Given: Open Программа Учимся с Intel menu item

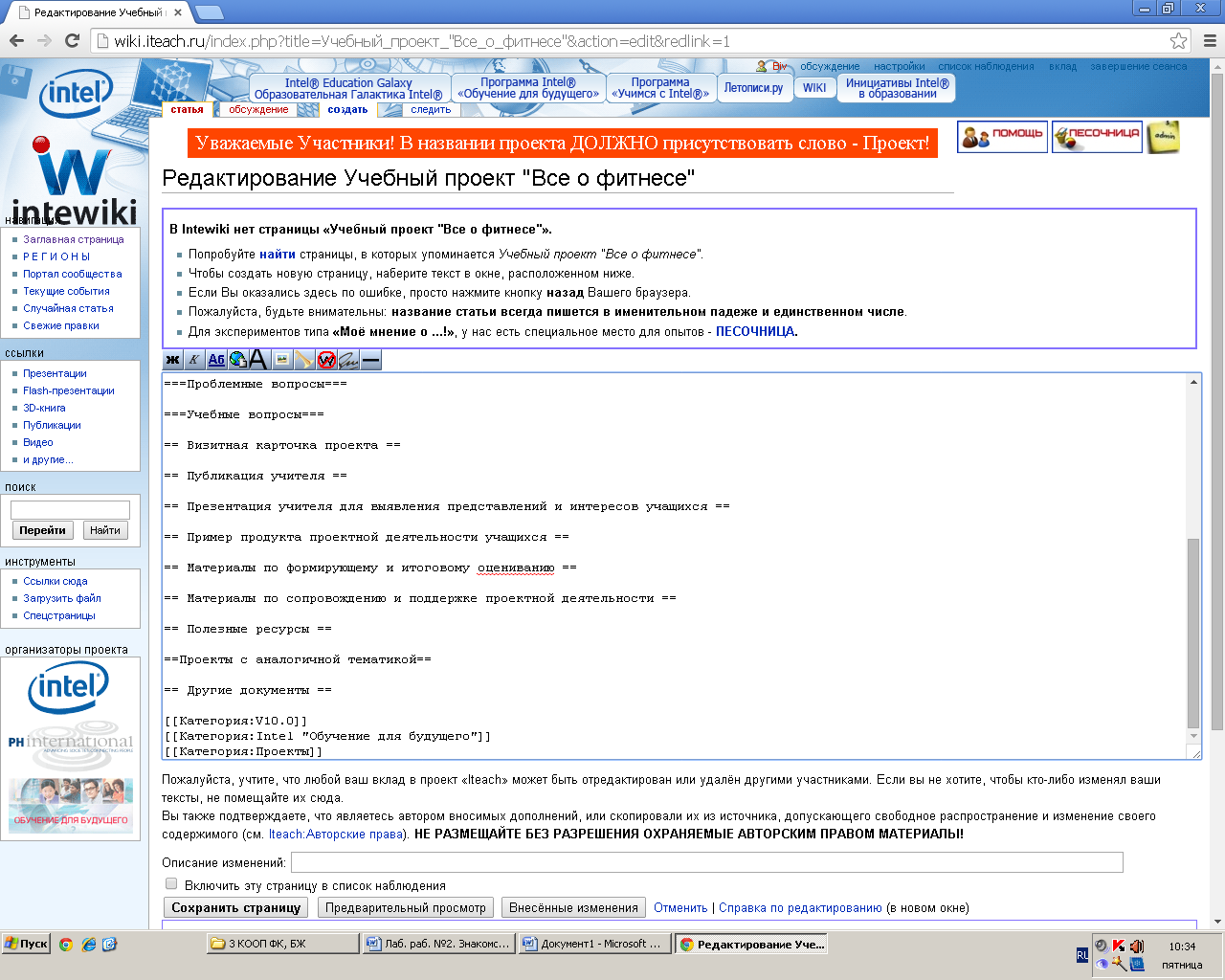Looking at the screenshot, I should pyautogui.click(x=660, y=88).
